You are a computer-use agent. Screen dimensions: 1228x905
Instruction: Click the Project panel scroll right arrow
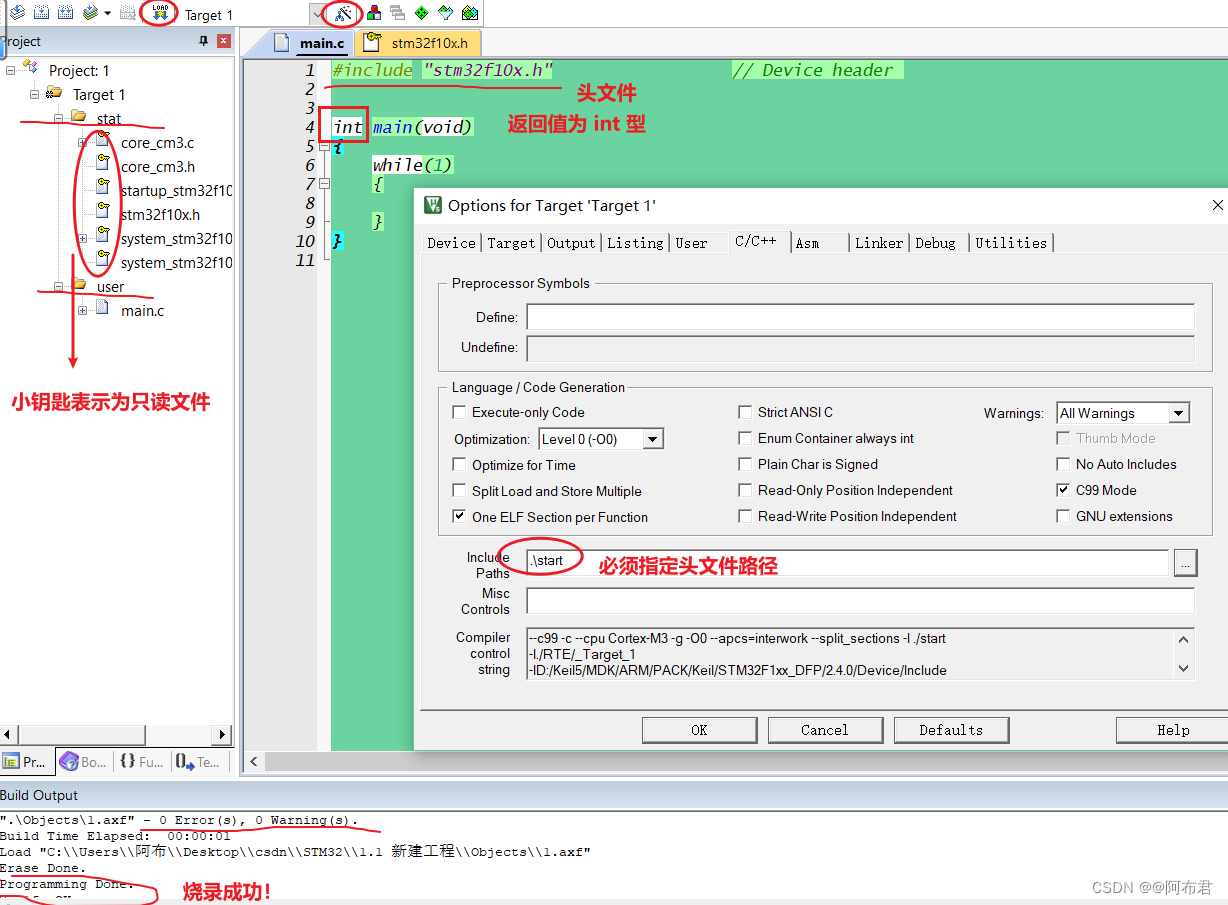(222, 735)
